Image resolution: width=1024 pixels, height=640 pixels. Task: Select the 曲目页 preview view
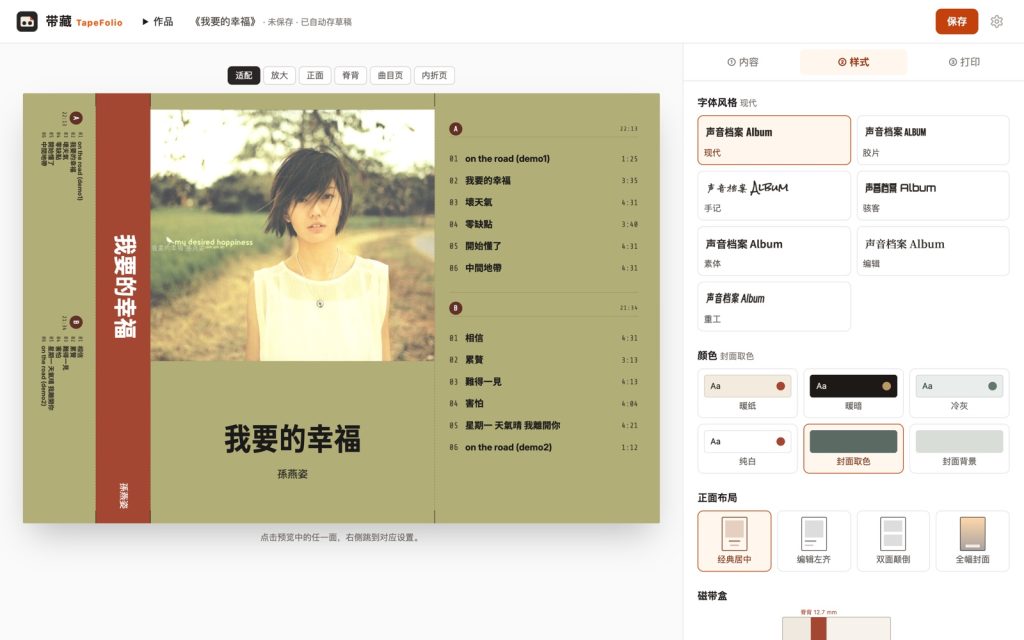tap(391, 76)
